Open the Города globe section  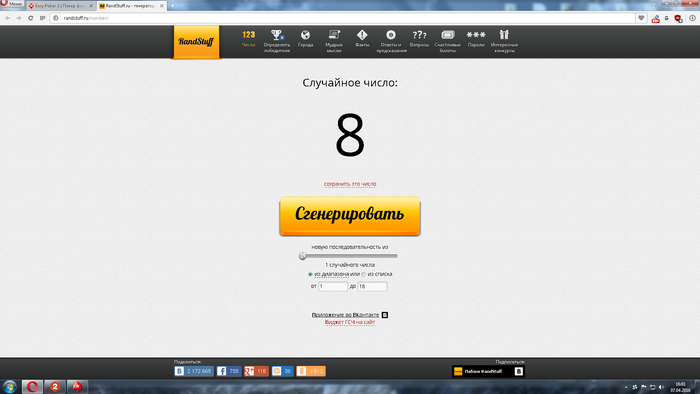coord(305,39)
